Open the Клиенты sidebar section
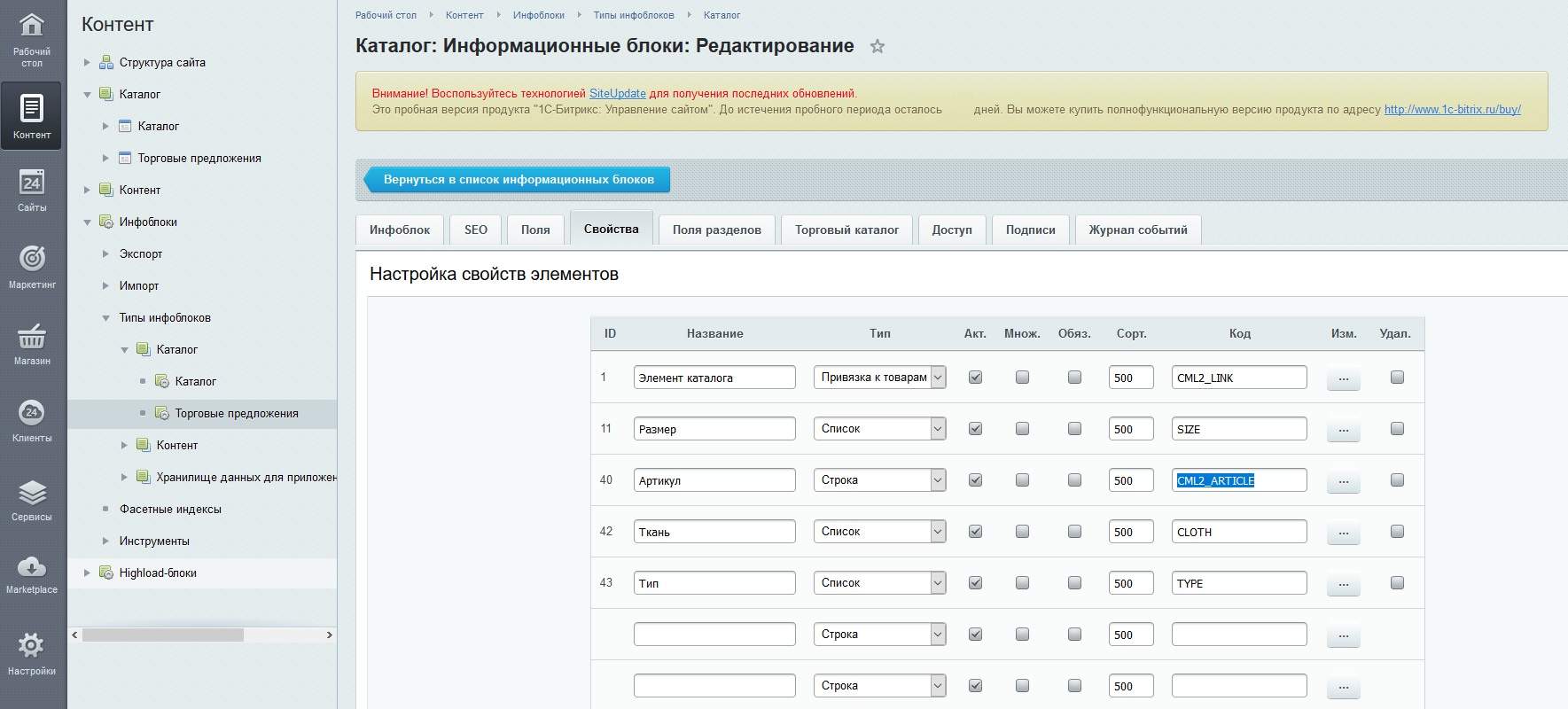Screen dimensions: 1568x709 click(32, 420)
